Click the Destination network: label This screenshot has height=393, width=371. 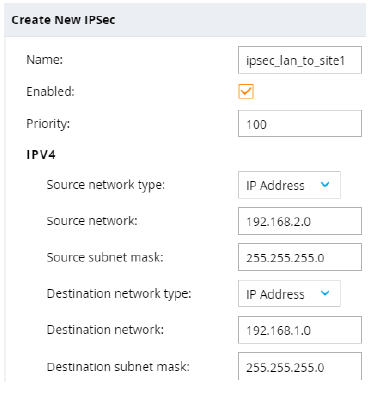105,330
